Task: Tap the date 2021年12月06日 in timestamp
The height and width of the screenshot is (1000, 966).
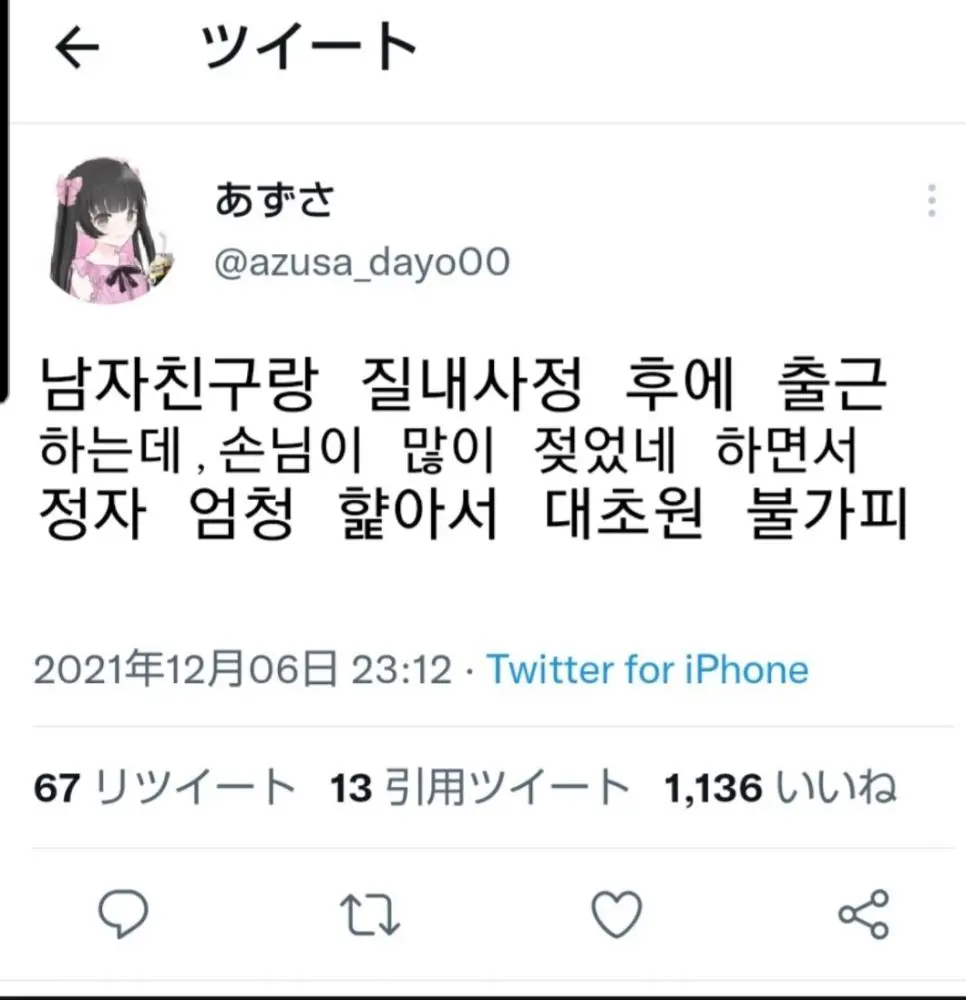Action: [x=185, y=669]
